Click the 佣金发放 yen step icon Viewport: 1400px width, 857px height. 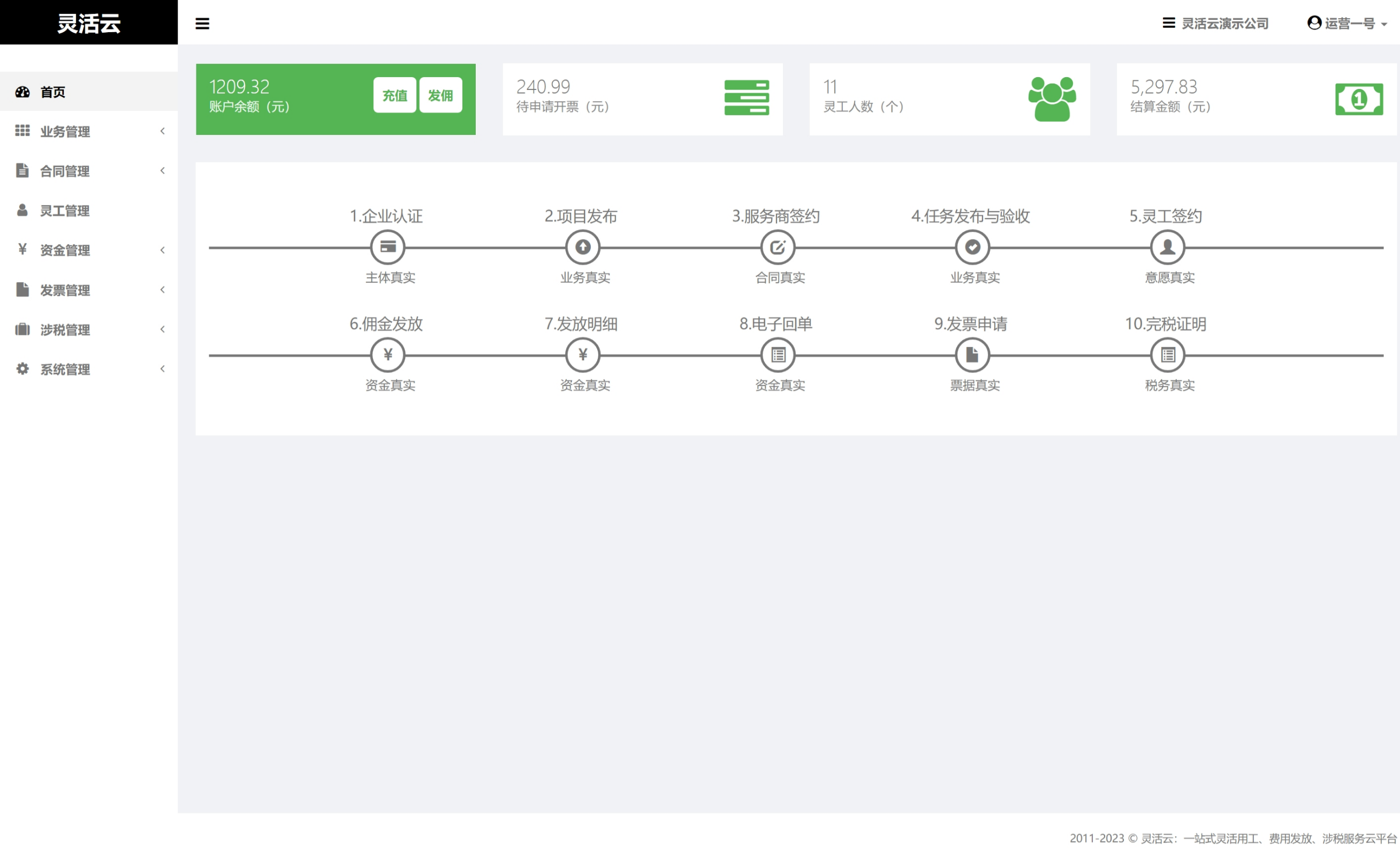(387, 355)
